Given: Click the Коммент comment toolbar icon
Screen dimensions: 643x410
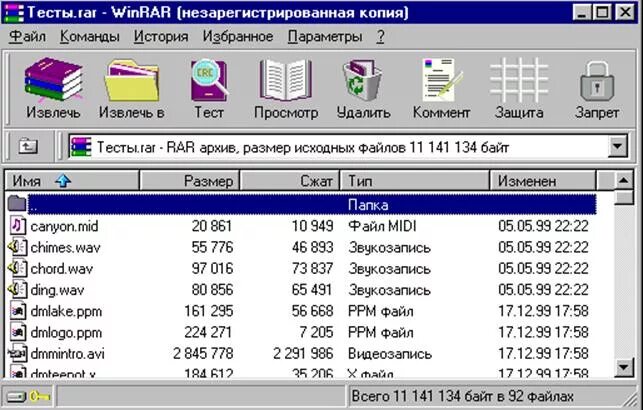Looking at the screenshot, I should tap(441, 80).
